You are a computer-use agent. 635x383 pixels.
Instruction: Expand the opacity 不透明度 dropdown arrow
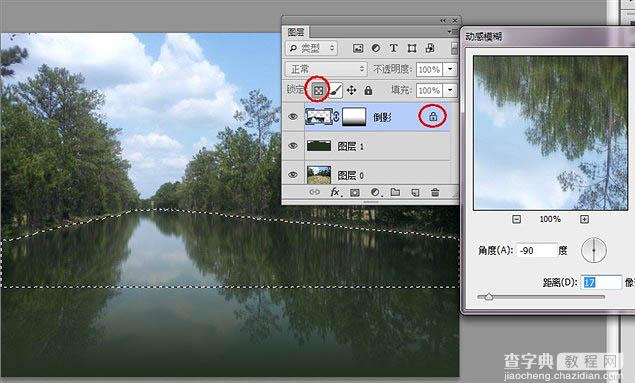[x=450, y=69]
